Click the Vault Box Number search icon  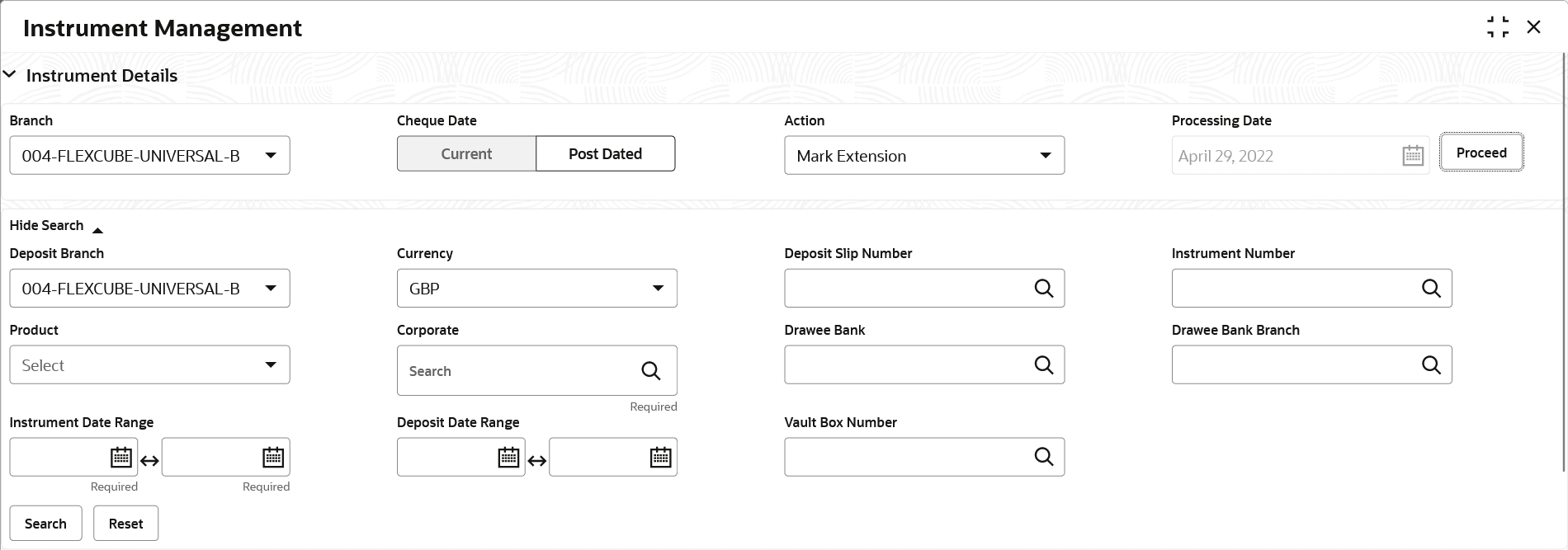pos(1043,457)
